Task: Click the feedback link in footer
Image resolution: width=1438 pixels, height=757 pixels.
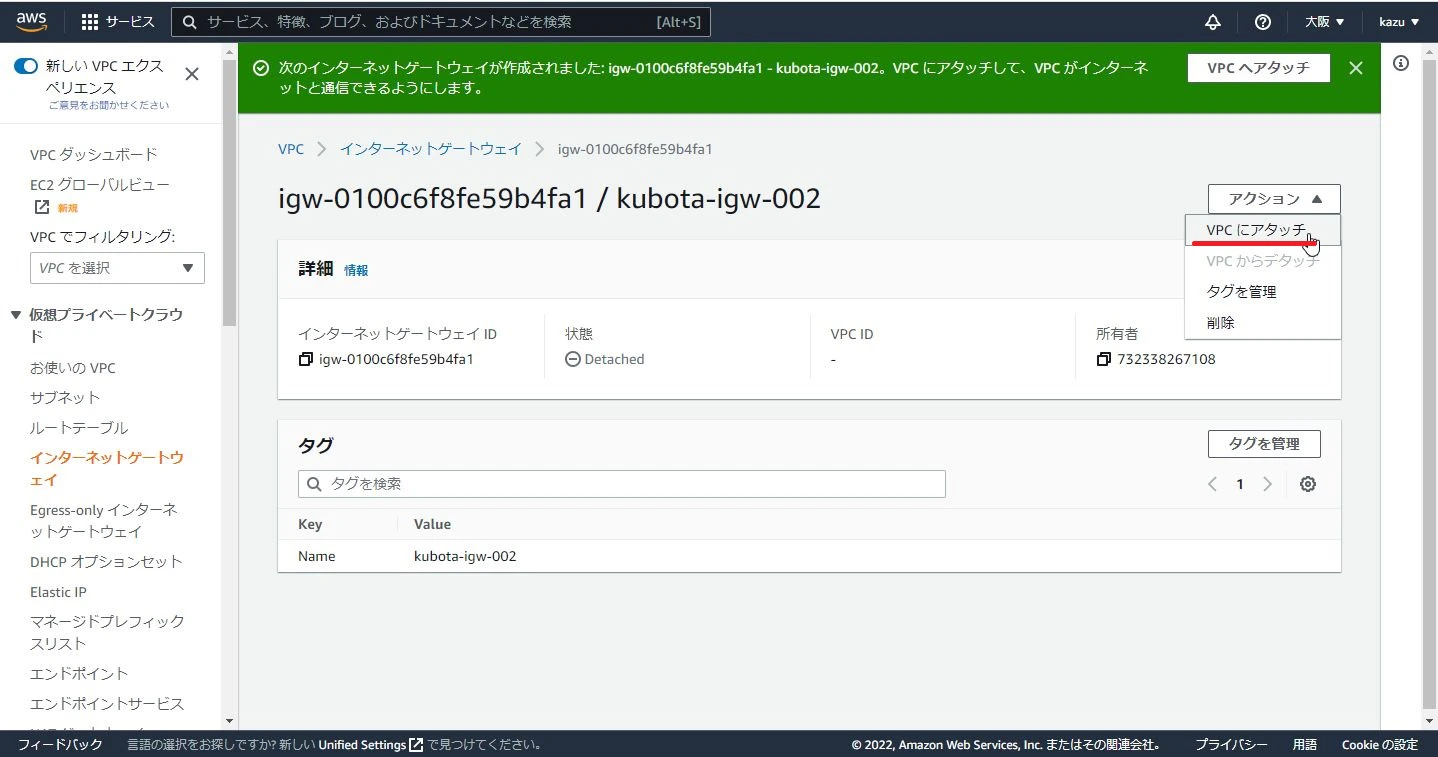Action: click(x=60, y=745)
